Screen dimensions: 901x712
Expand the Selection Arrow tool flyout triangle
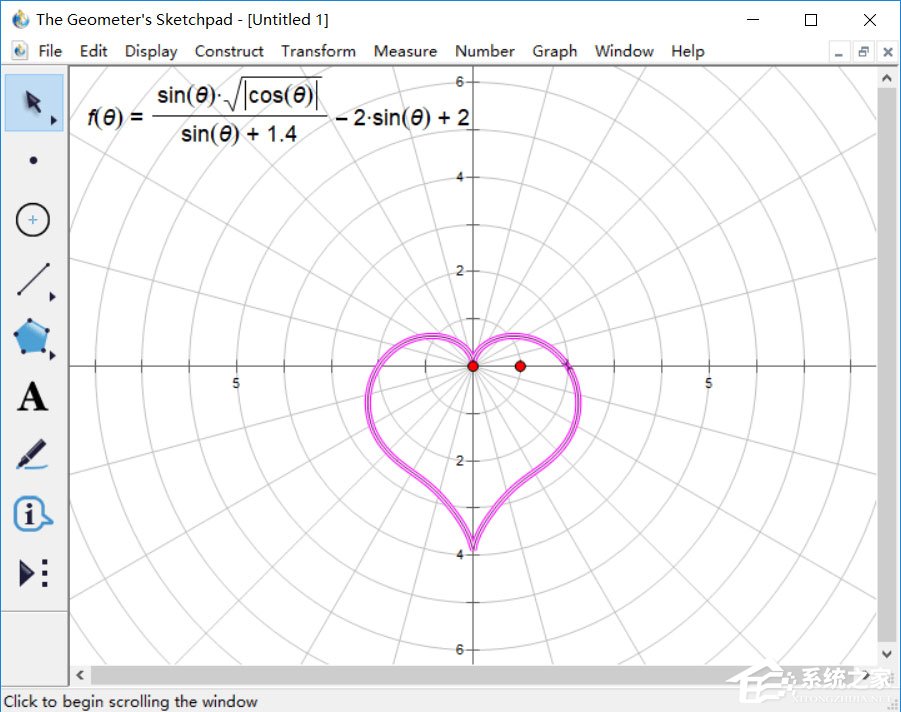click(x=53, y=120)
